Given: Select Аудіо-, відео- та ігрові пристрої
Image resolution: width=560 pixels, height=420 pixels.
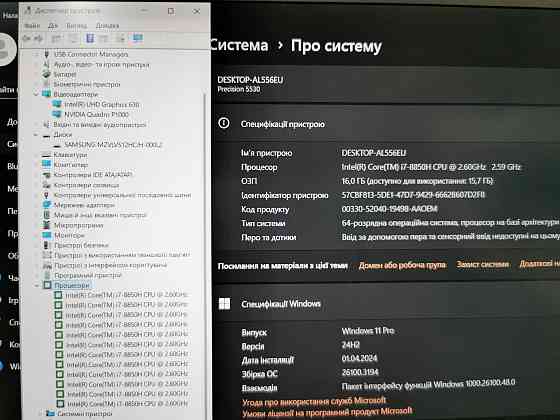Looking at the screenshot, I should point(102,65).
